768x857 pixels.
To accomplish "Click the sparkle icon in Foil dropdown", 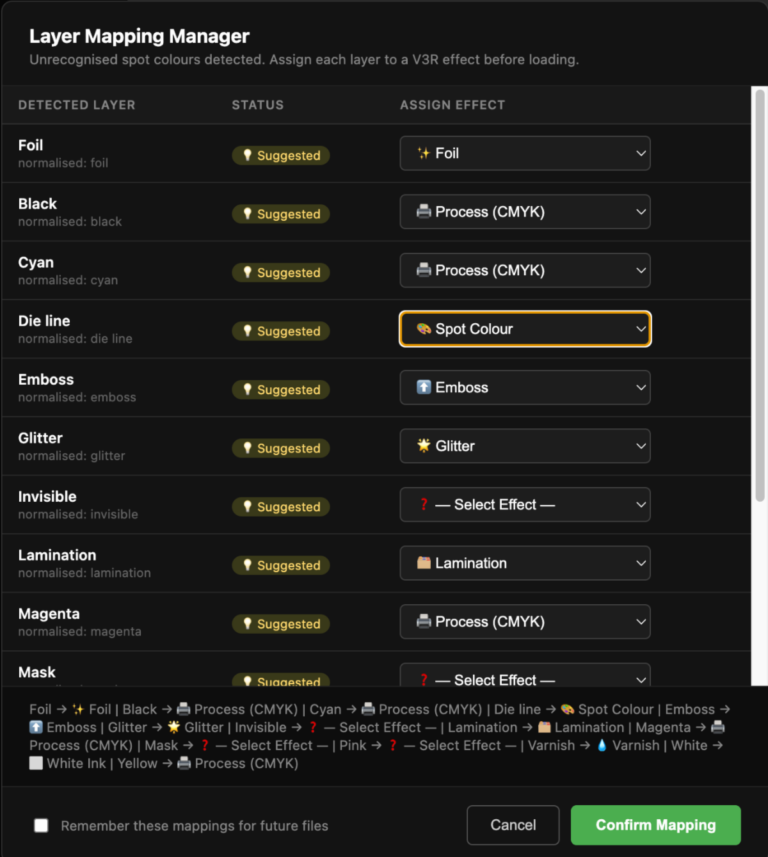I will pyautogui.click(x=424, y=154).
